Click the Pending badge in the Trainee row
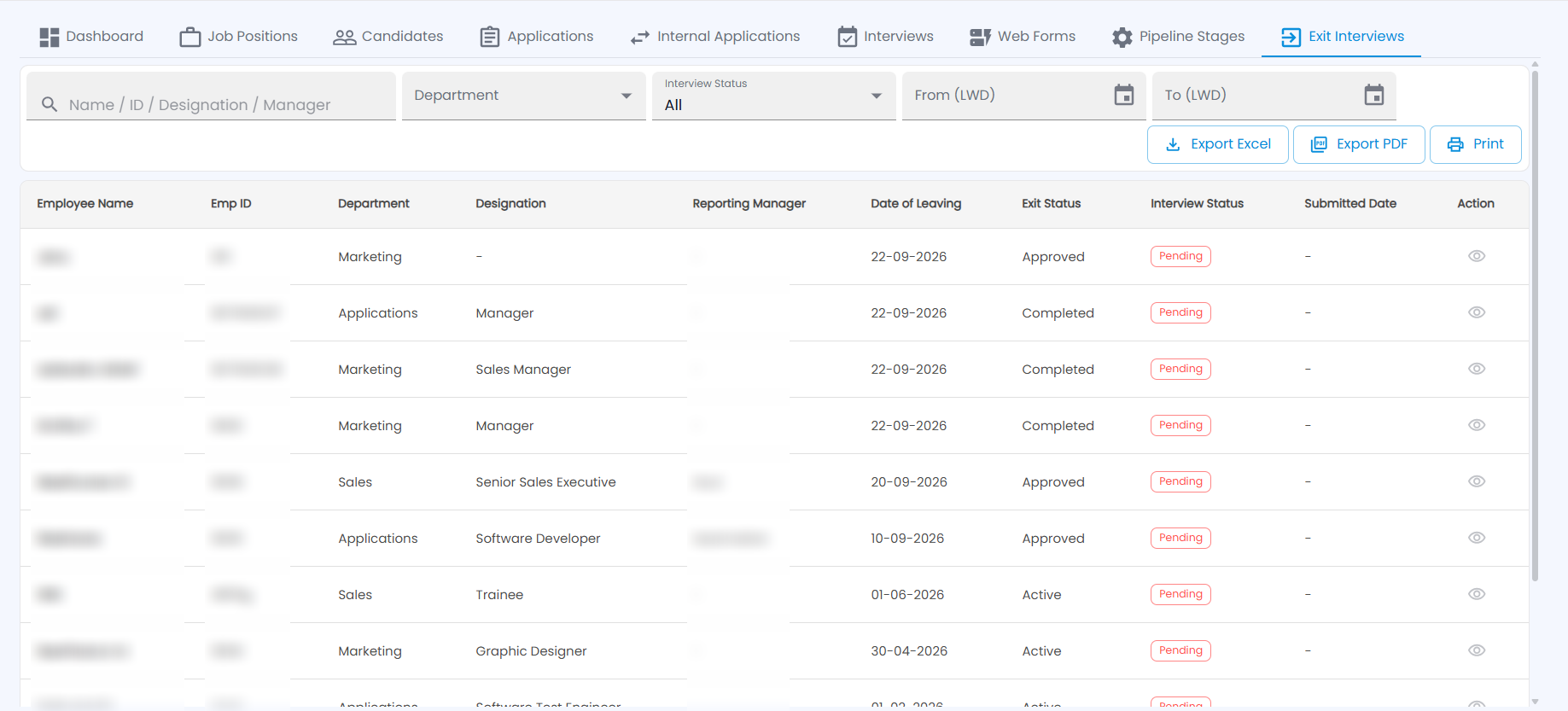The width and height of the screenshot is (1568, 711). tap(1180, 594)
